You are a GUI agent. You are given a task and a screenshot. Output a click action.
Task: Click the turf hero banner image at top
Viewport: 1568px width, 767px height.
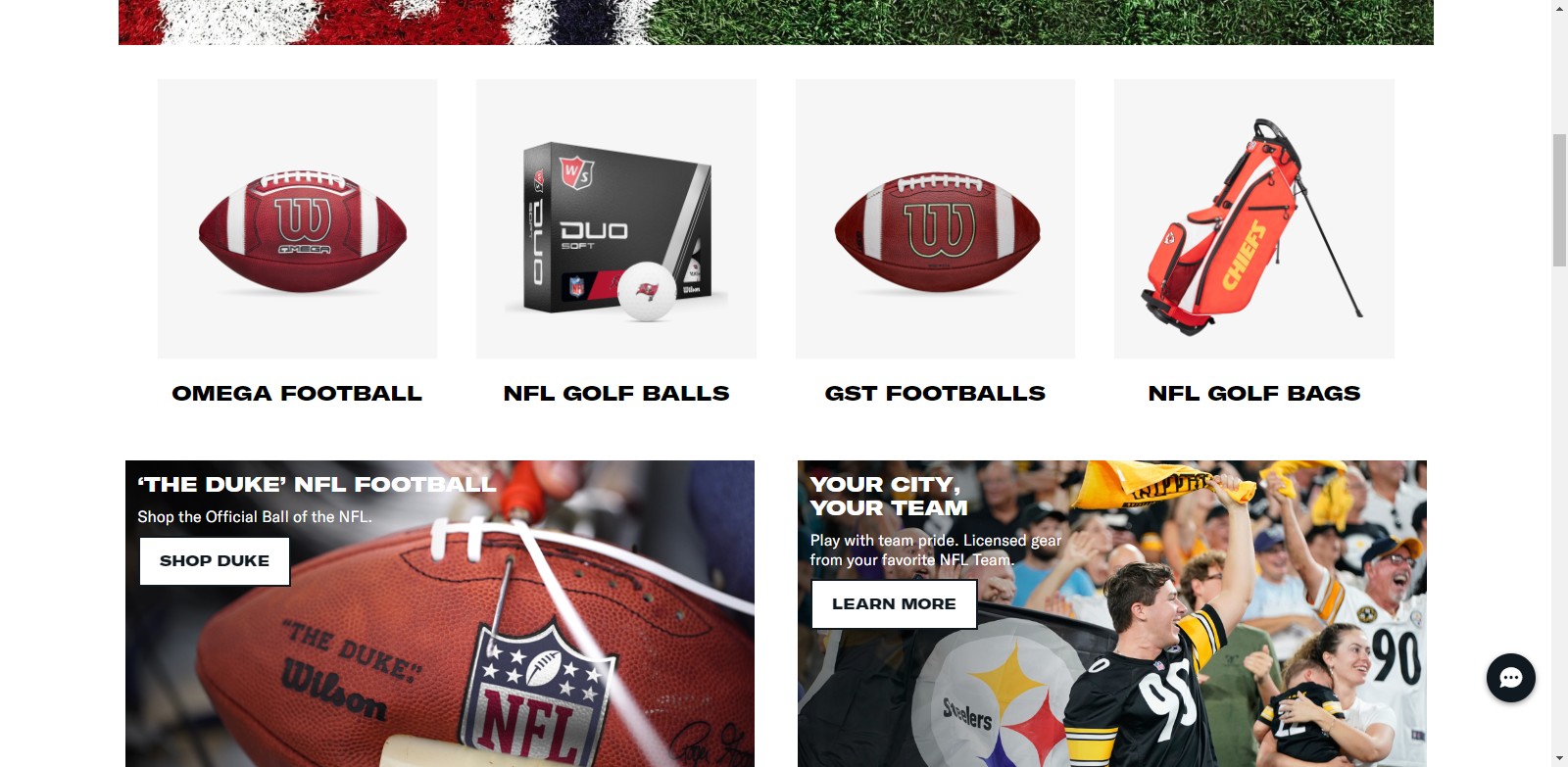pyautogui.click(x=776, y=22)
